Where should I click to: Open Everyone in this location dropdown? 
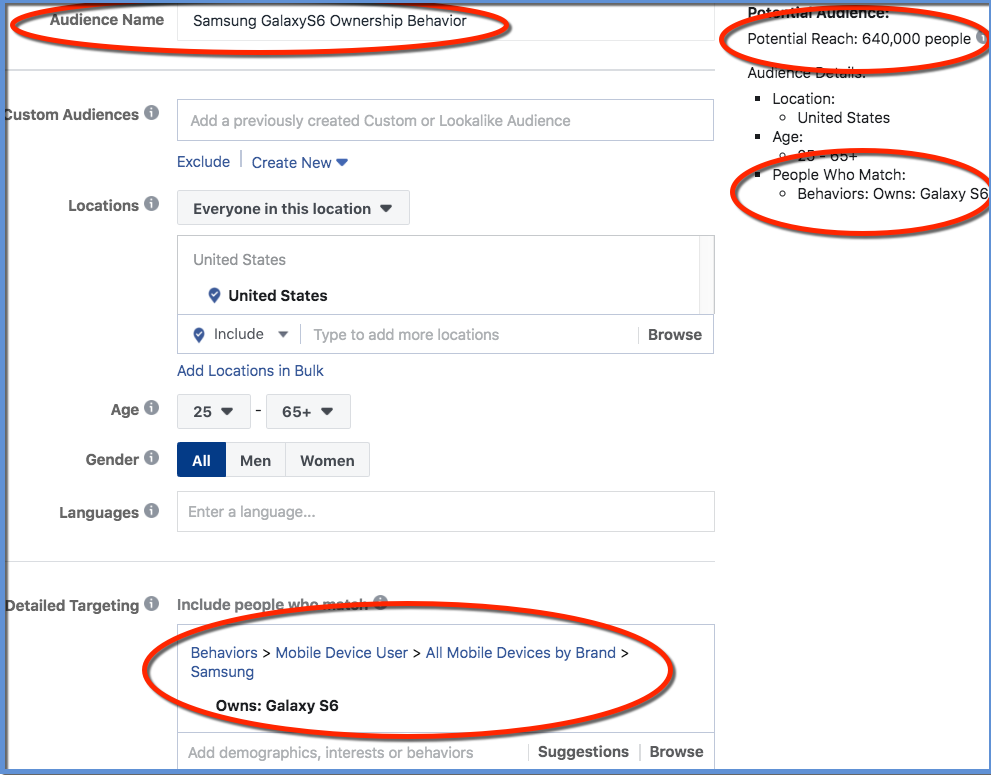(293, 208)
